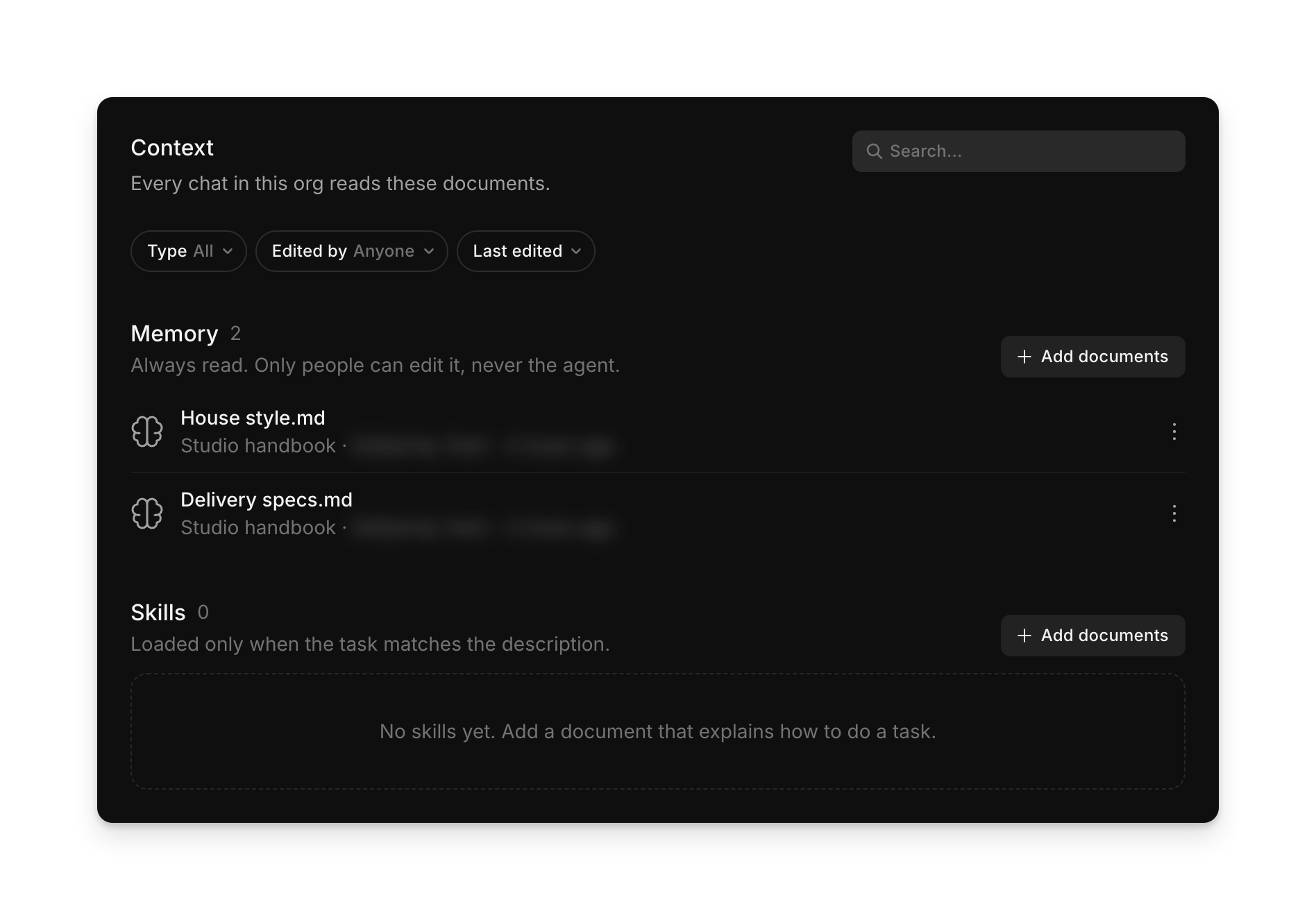Image resolution: width=1316 pixels, height=920 pixels.
Task: Click Studio handbook under House style.md
Action: click(258, 445)
